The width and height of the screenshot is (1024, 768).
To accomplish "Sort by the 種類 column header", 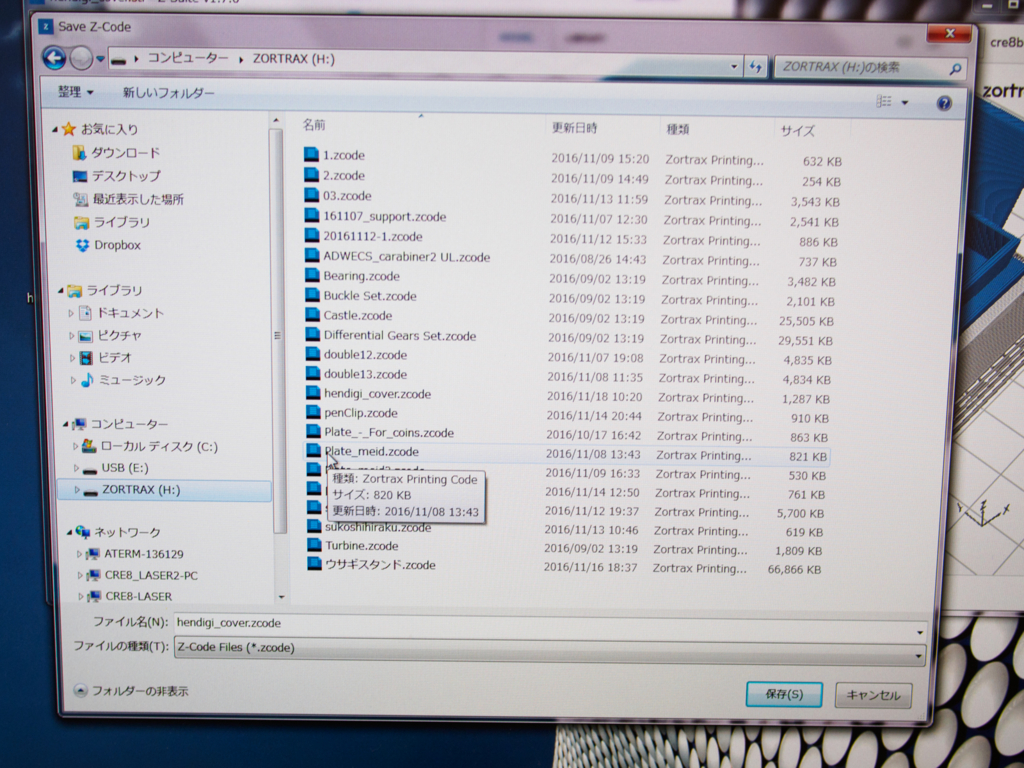I will pyautogui.click(x=678, y=129).
